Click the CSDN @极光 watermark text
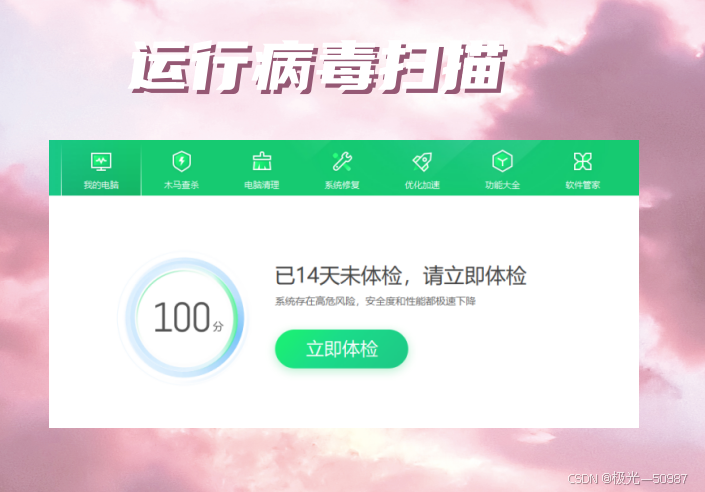This screenshot has width=705, height=492. coord(628,479)
